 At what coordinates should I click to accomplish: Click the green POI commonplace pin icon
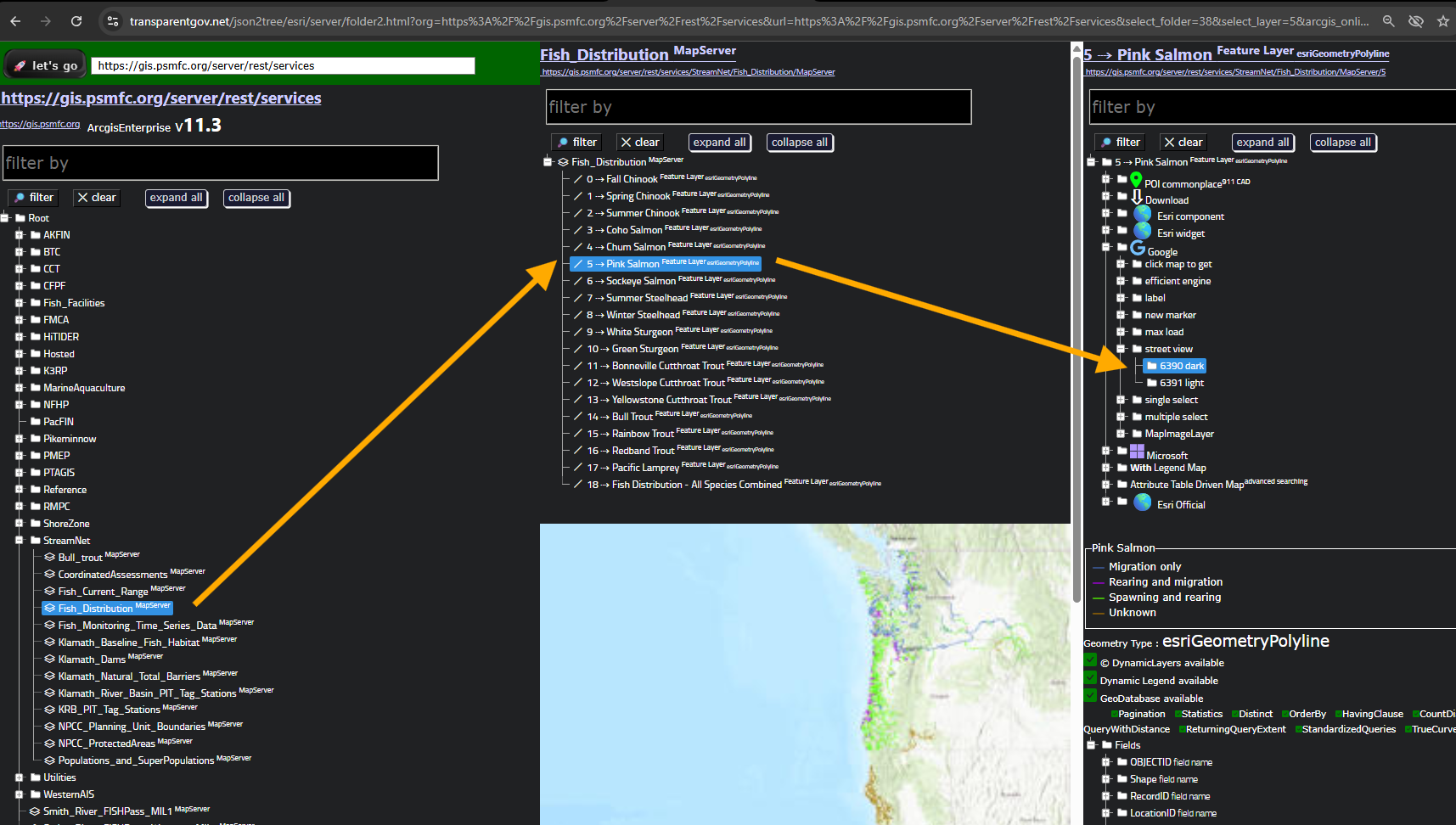tap(1136, 179)
